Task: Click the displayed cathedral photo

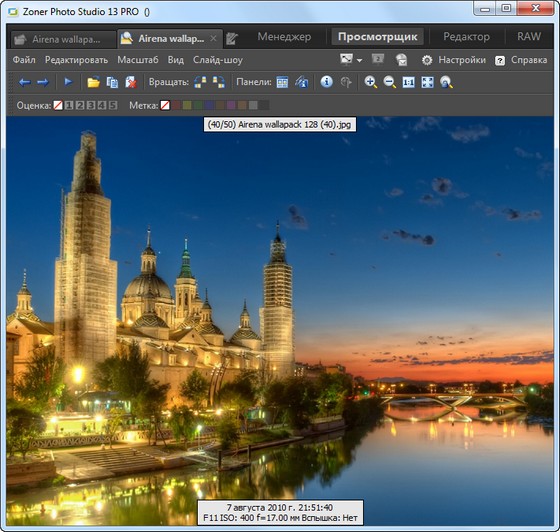Action: coord(280,321)
